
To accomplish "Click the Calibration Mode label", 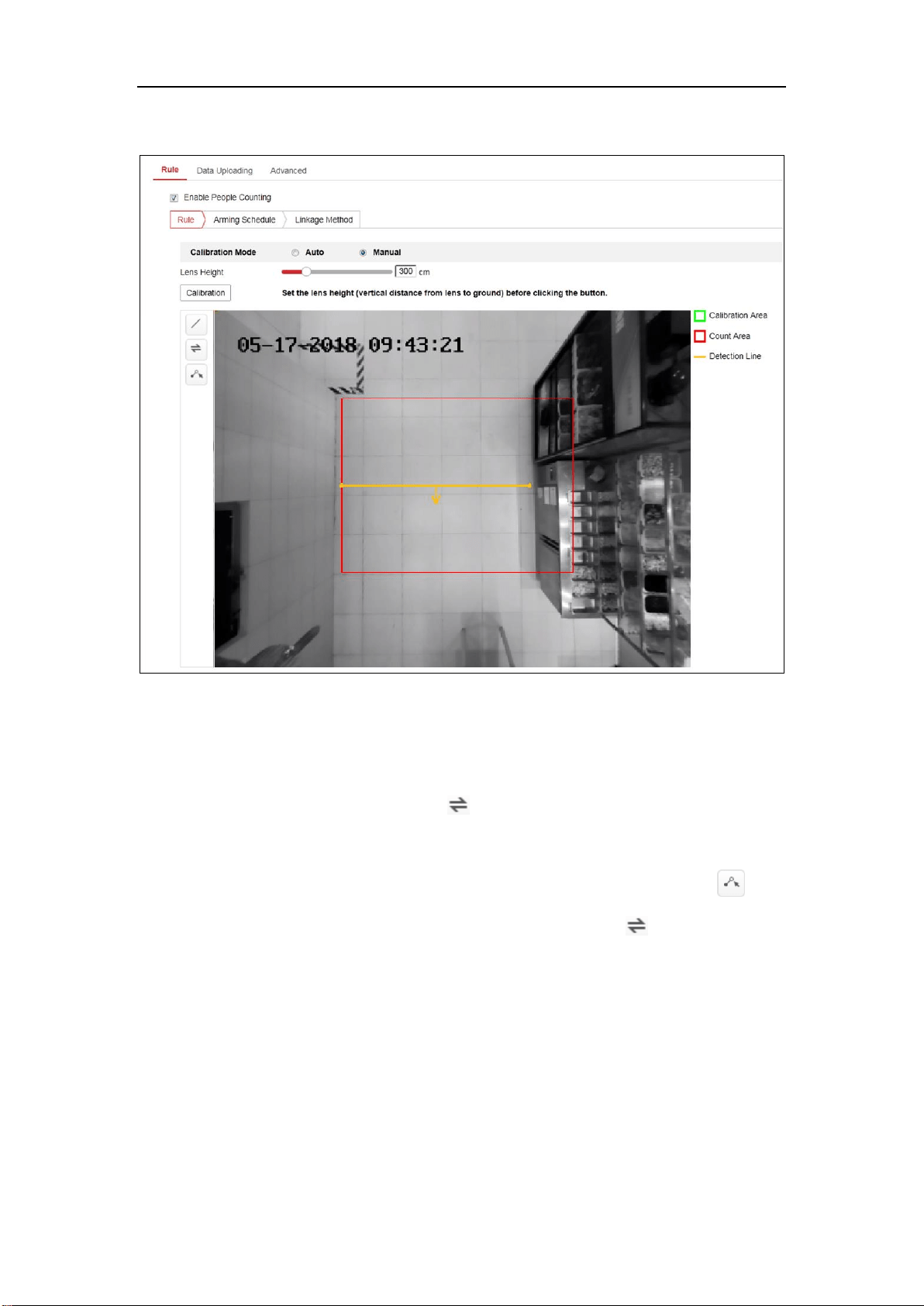I will click(223, 253).
